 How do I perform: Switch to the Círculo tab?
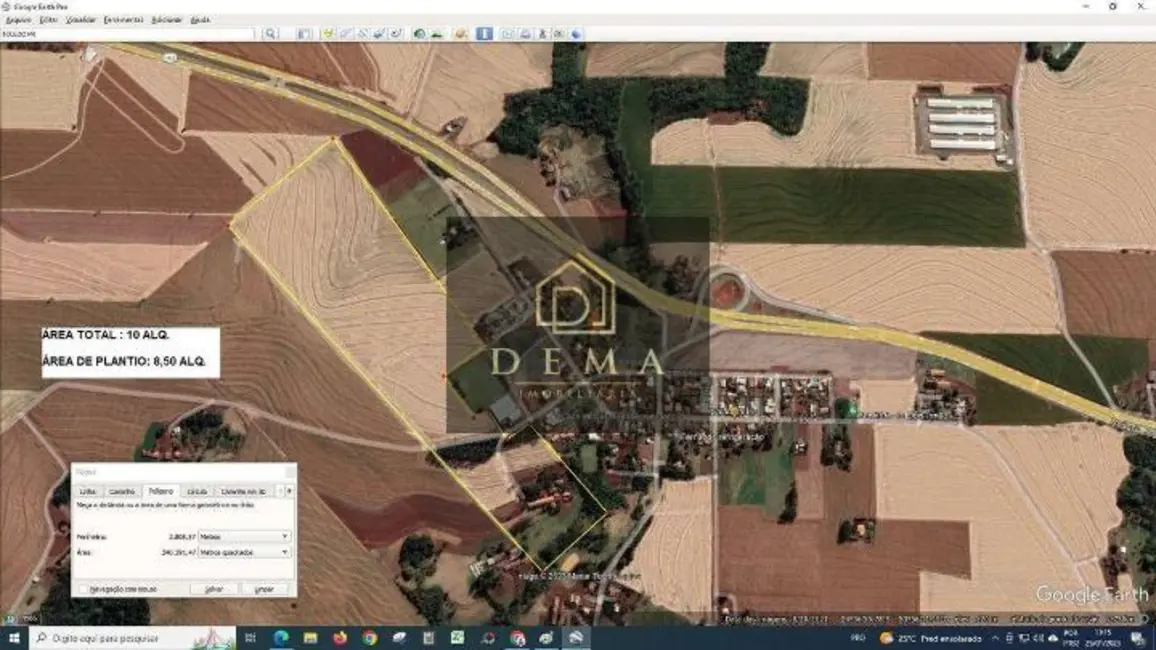tap(197, 491)
